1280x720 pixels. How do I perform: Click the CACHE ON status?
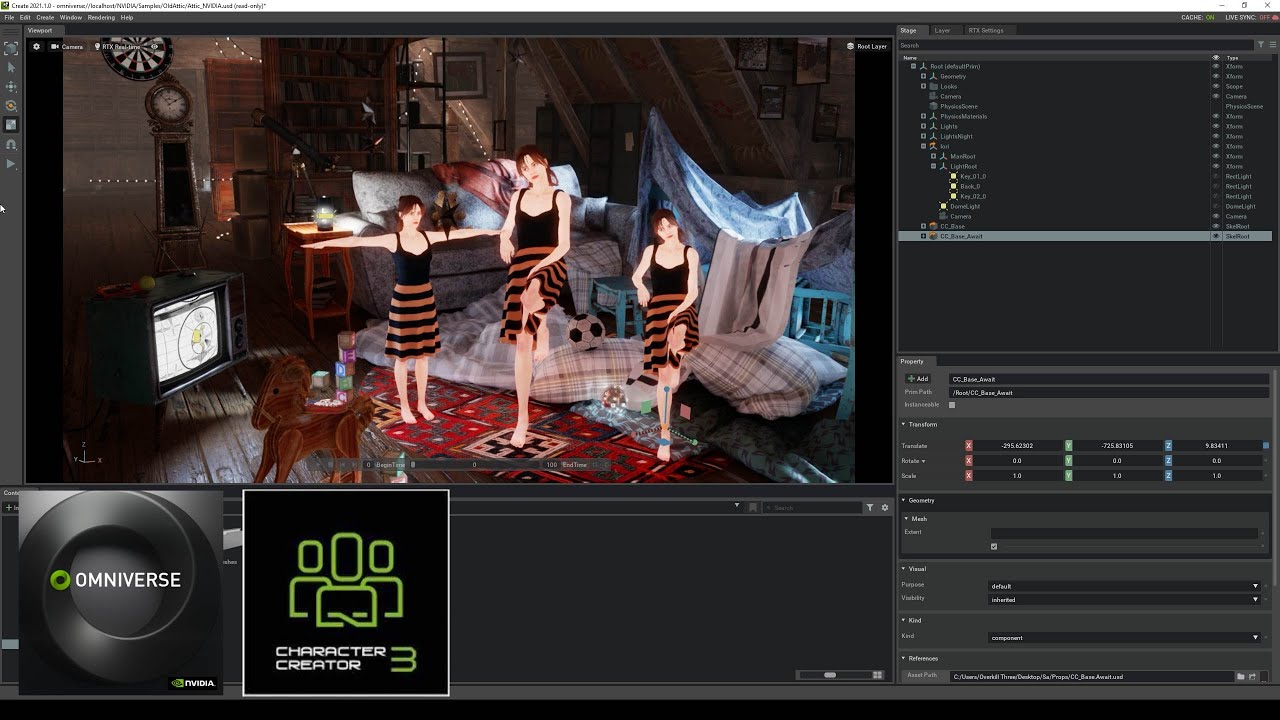1197,17
